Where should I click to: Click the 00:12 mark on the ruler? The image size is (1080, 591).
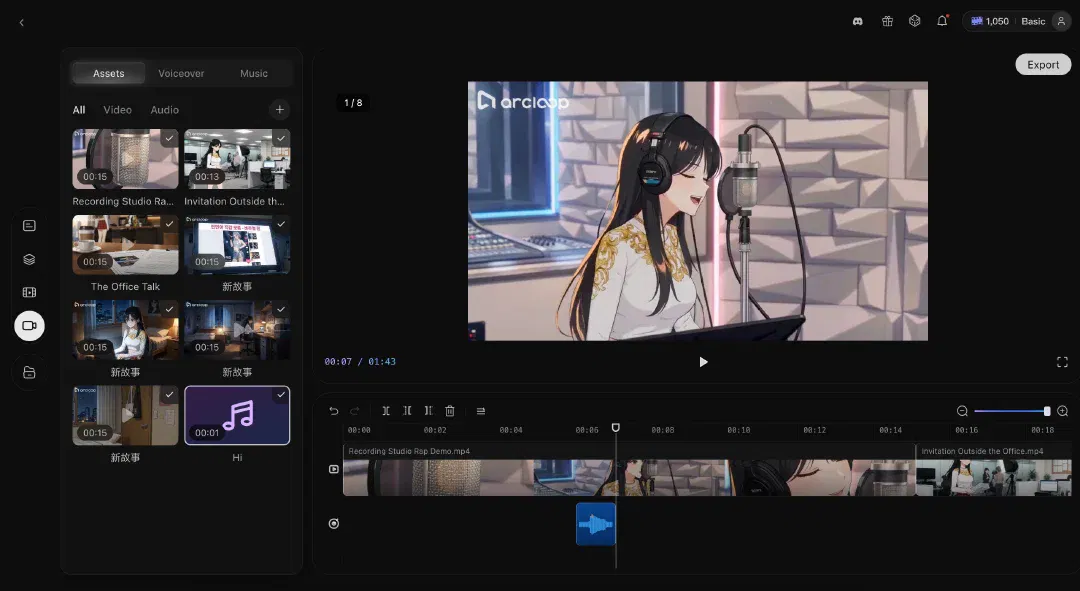[x=814, y=430]
